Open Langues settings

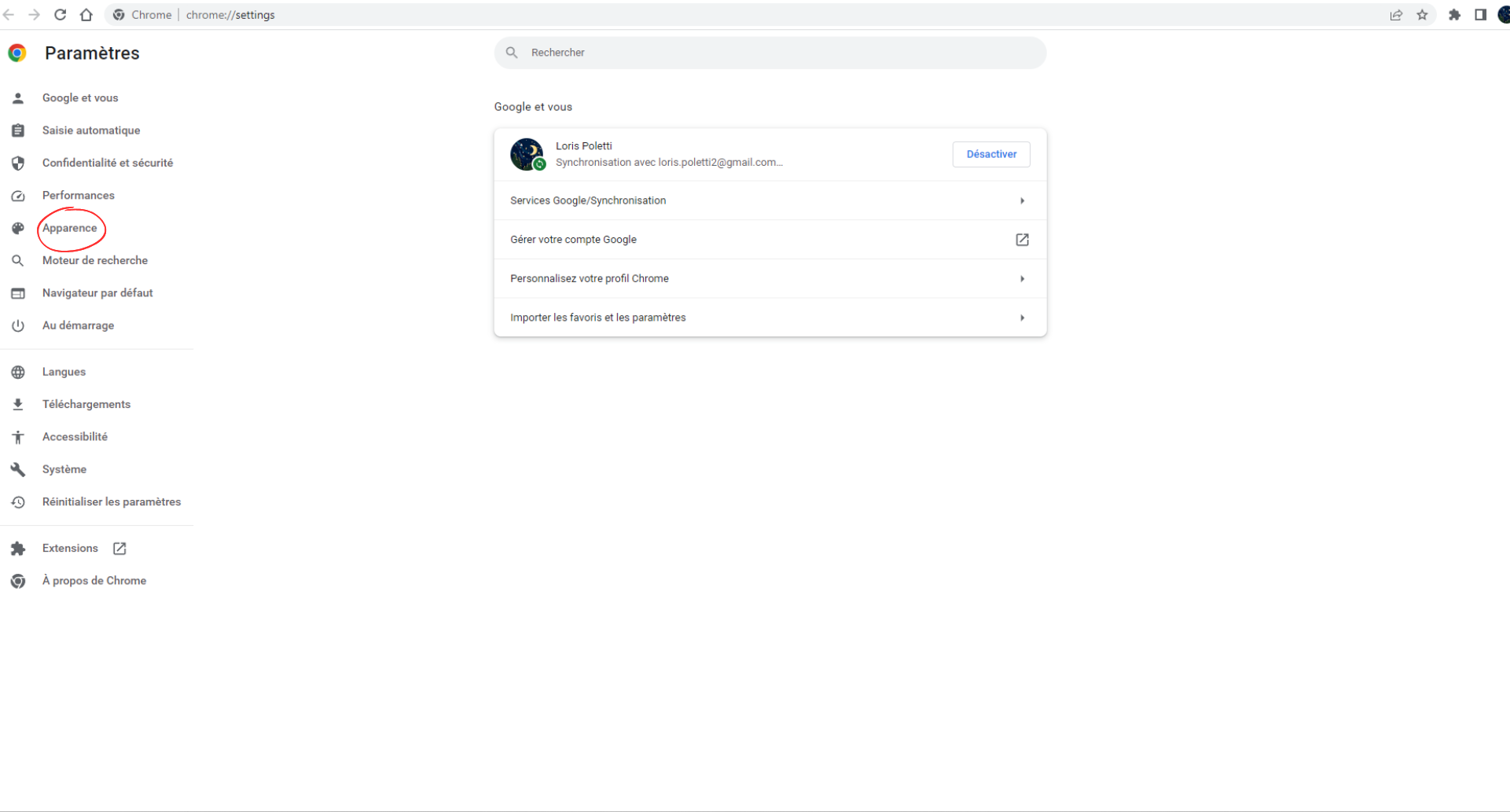point(64,372)
